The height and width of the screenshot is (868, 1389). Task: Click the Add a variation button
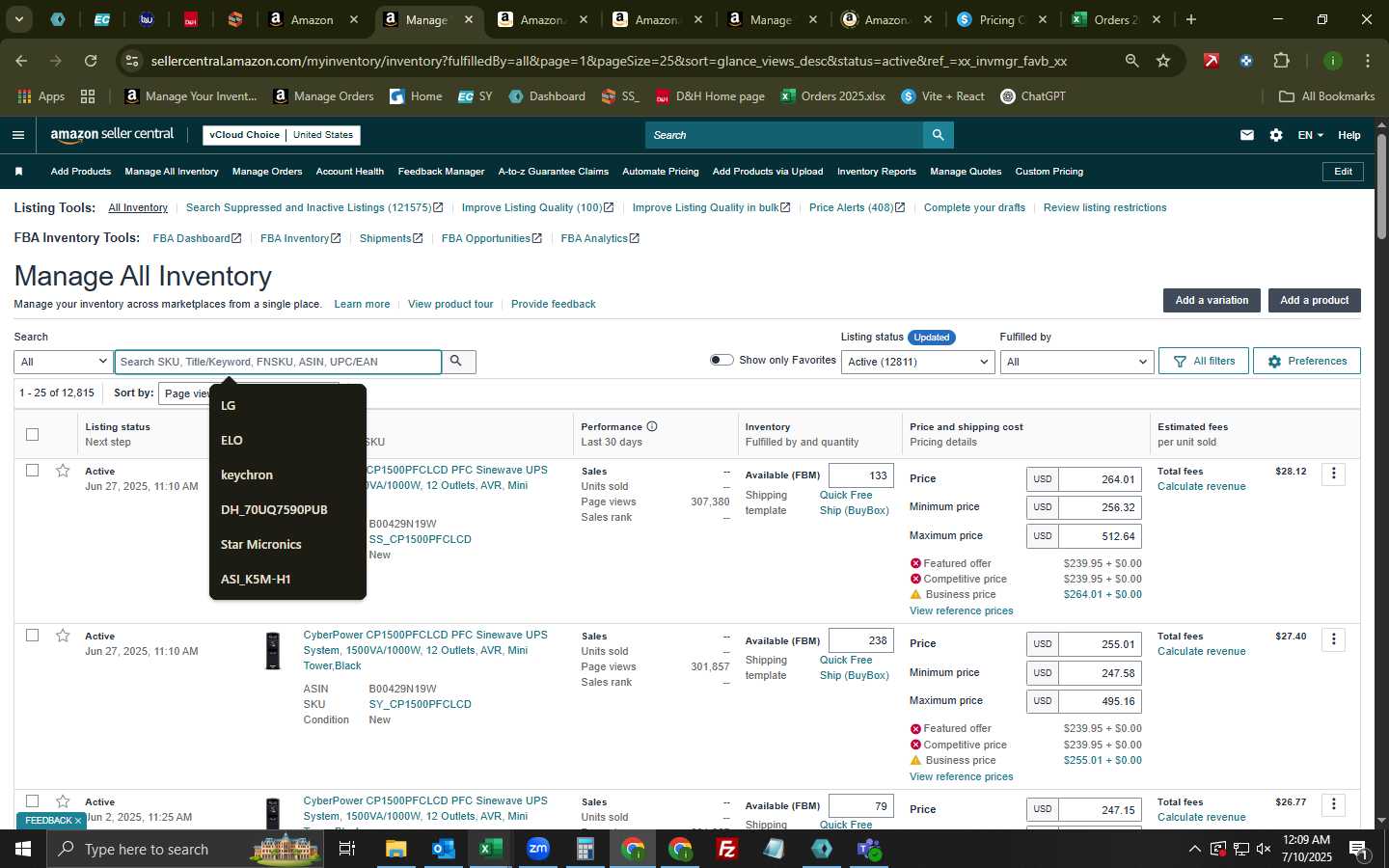pyautogui.click(x=1212, y=300)
